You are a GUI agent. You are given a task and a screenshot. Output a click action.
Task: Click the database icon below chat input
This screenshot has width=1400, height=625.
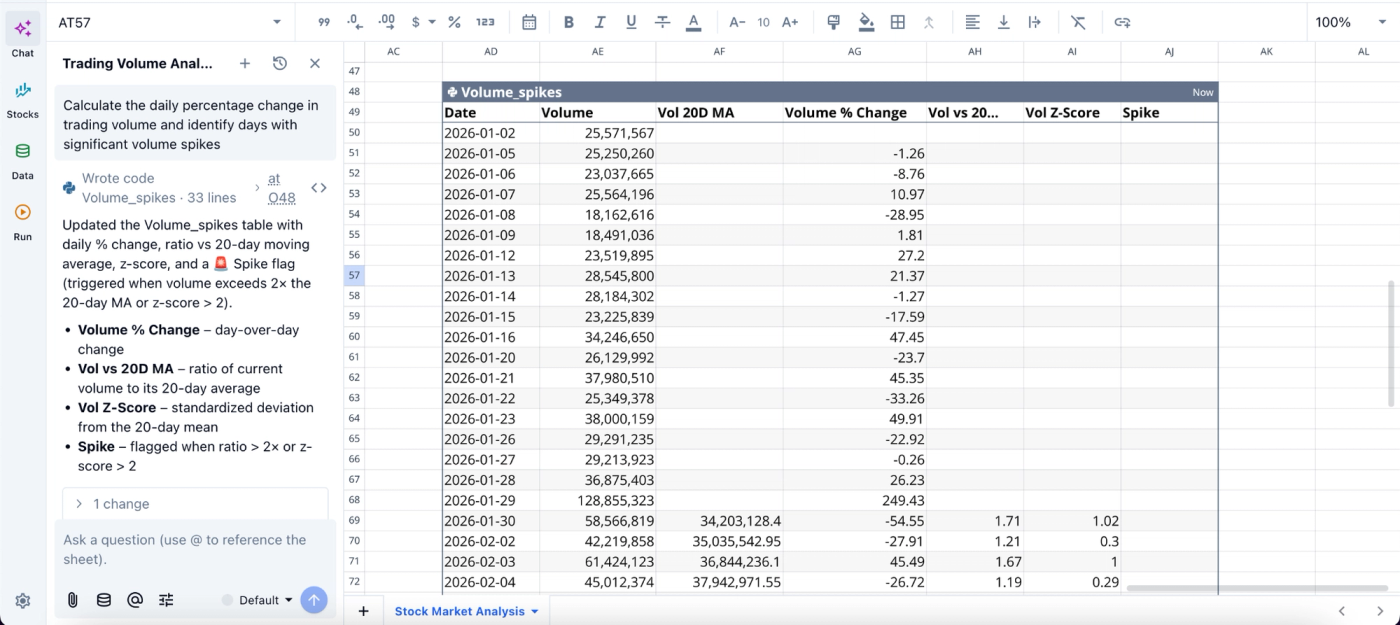coord(103,600)
